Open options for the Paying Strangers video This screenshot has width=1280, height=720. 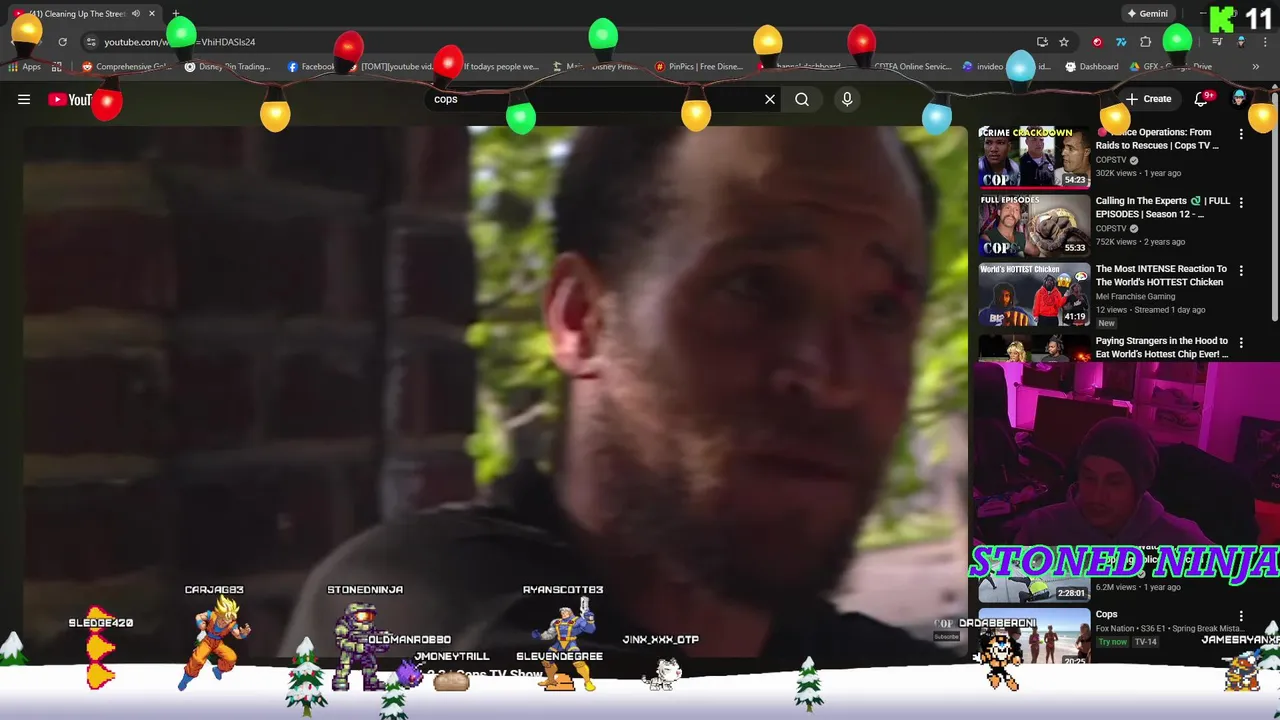pos(1241,342)
